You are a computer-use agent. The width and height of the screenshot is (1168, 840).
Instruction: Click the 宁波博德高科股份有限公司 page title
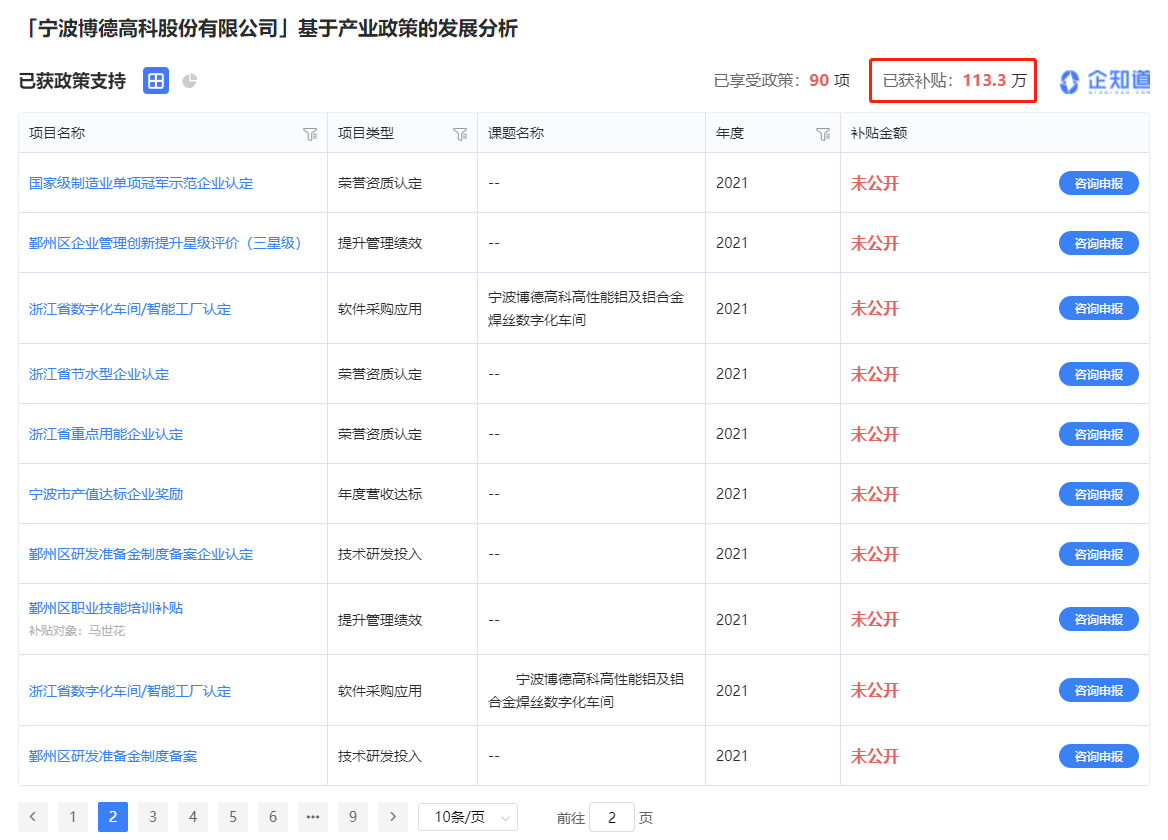(268, 28)
